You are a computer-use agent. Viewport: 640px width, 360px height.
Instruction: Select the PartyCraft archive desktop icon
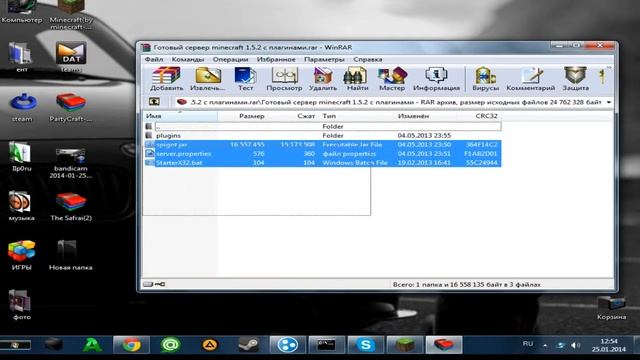71,107
